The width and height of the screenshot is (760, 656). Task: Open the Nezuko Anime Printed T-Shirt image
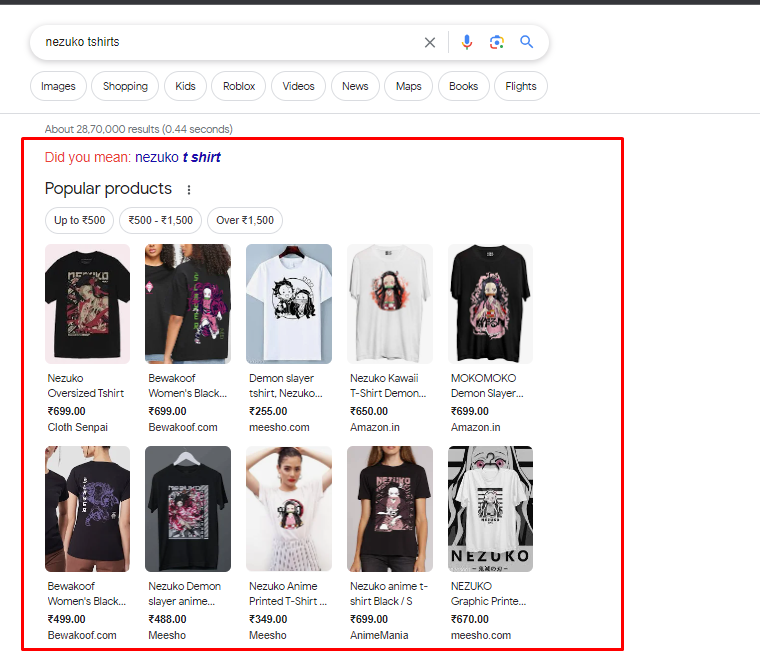tap(289, 509)
